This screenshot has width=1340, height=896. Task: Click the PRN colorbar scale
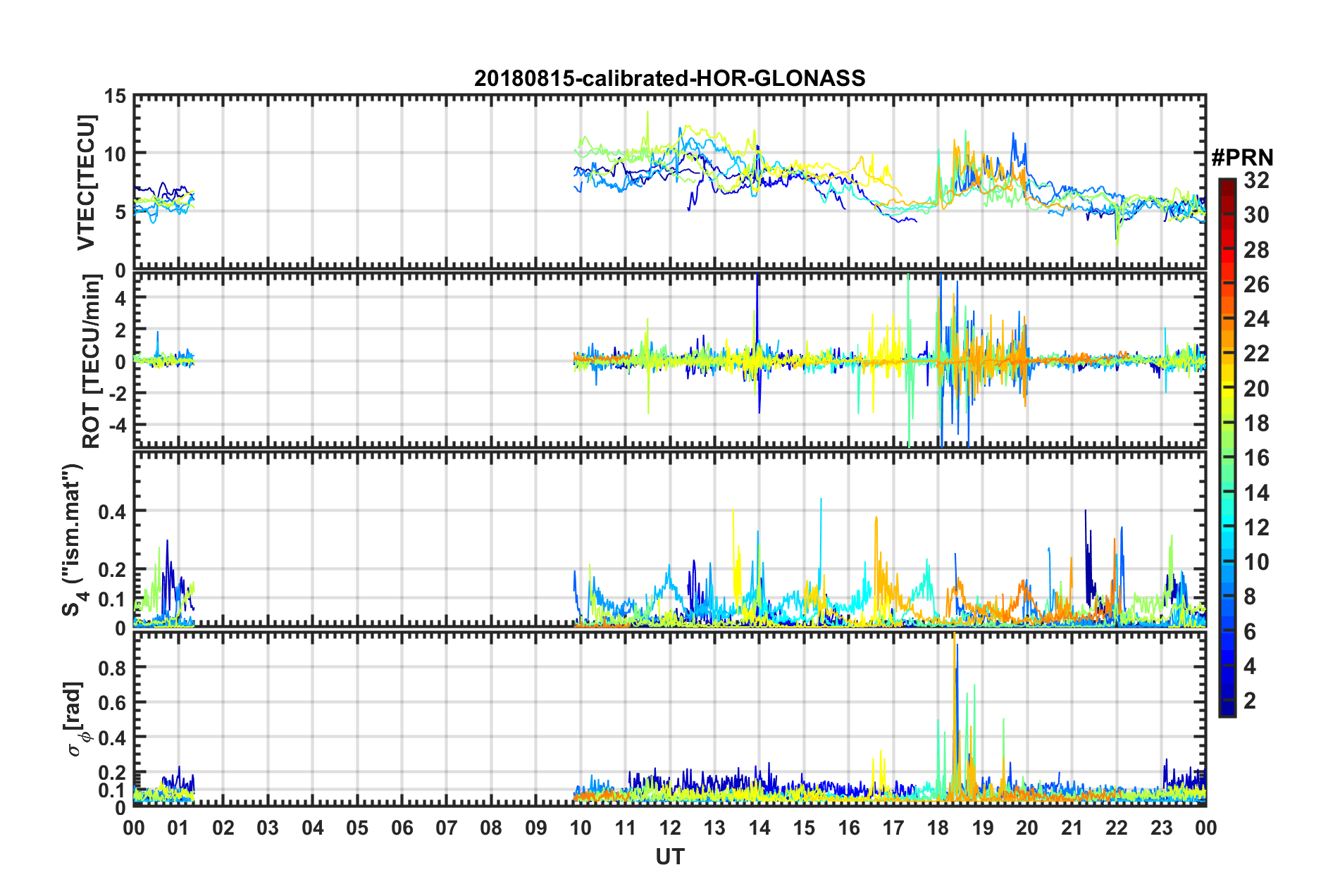1227,447
